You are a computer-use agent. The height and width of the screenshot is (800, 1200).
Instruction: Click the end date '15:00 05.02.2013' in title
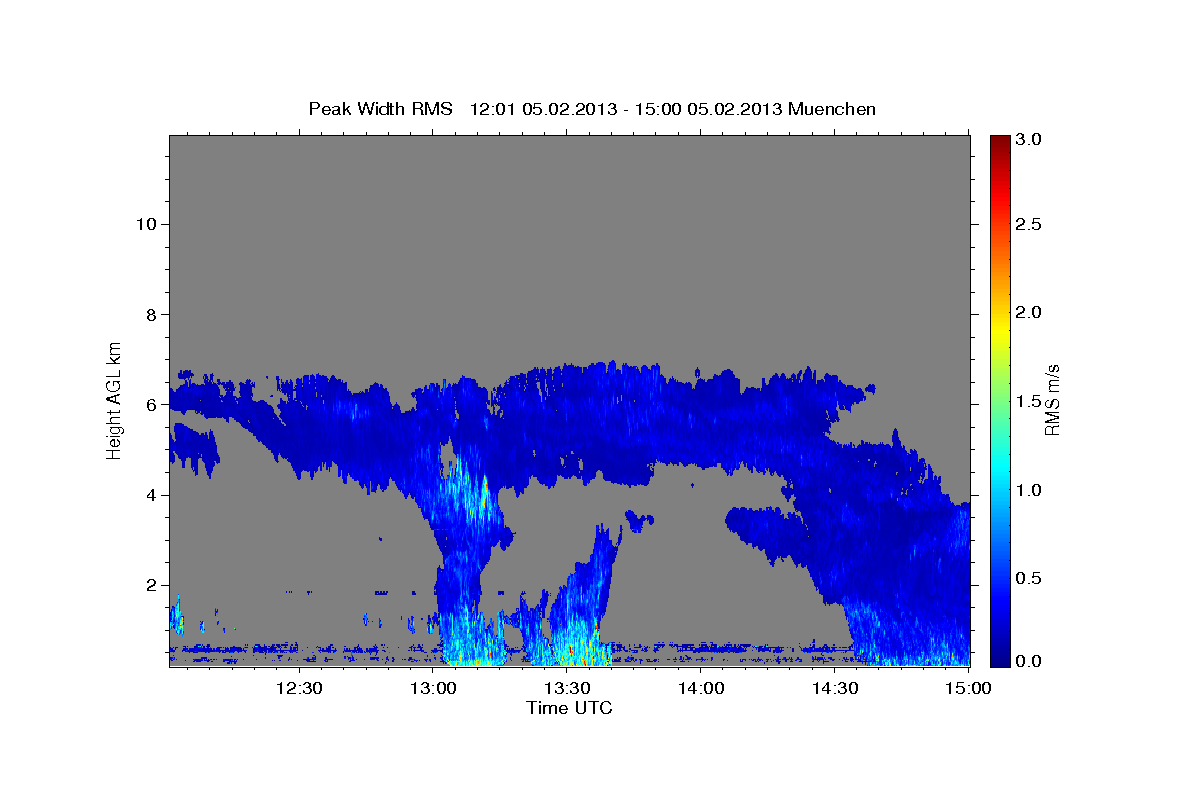click(x=708, y=109)
